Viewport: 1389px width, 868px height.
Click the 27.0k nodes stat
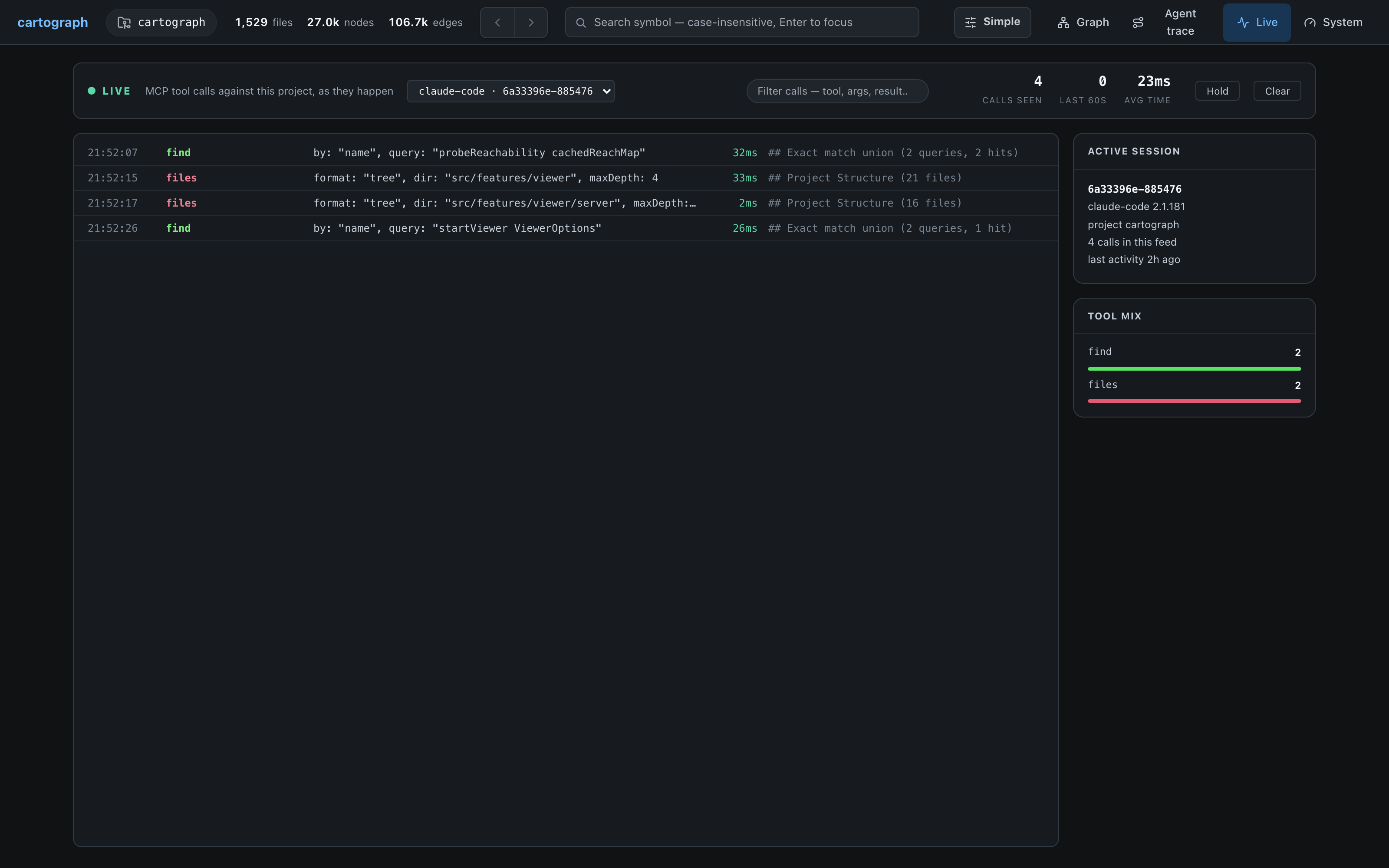point(340,23)
